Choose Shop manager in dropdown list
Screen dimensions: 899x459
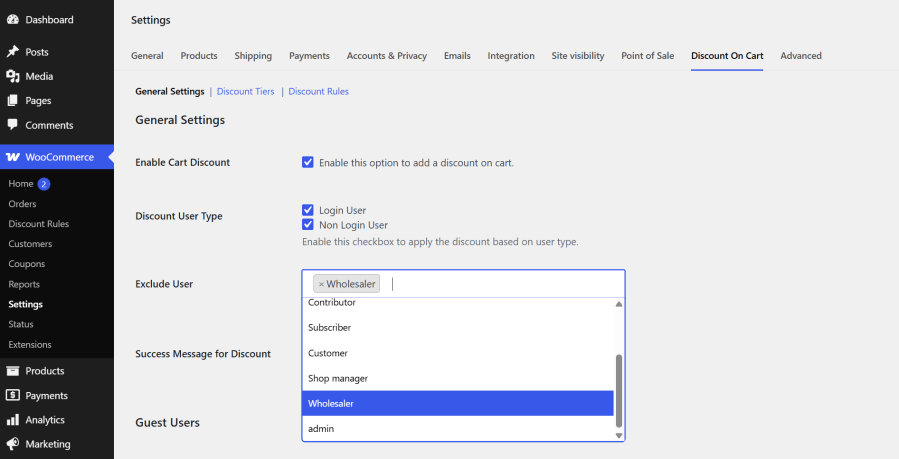click(458, 378)
